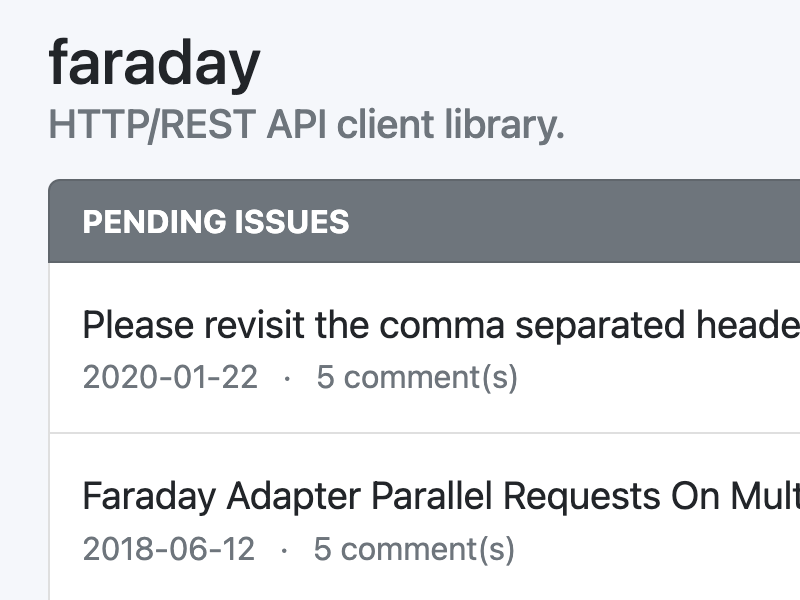Screen dimensions: 800x600
Task: Click the dot separator after 2018-06-12
Action: 284,551
